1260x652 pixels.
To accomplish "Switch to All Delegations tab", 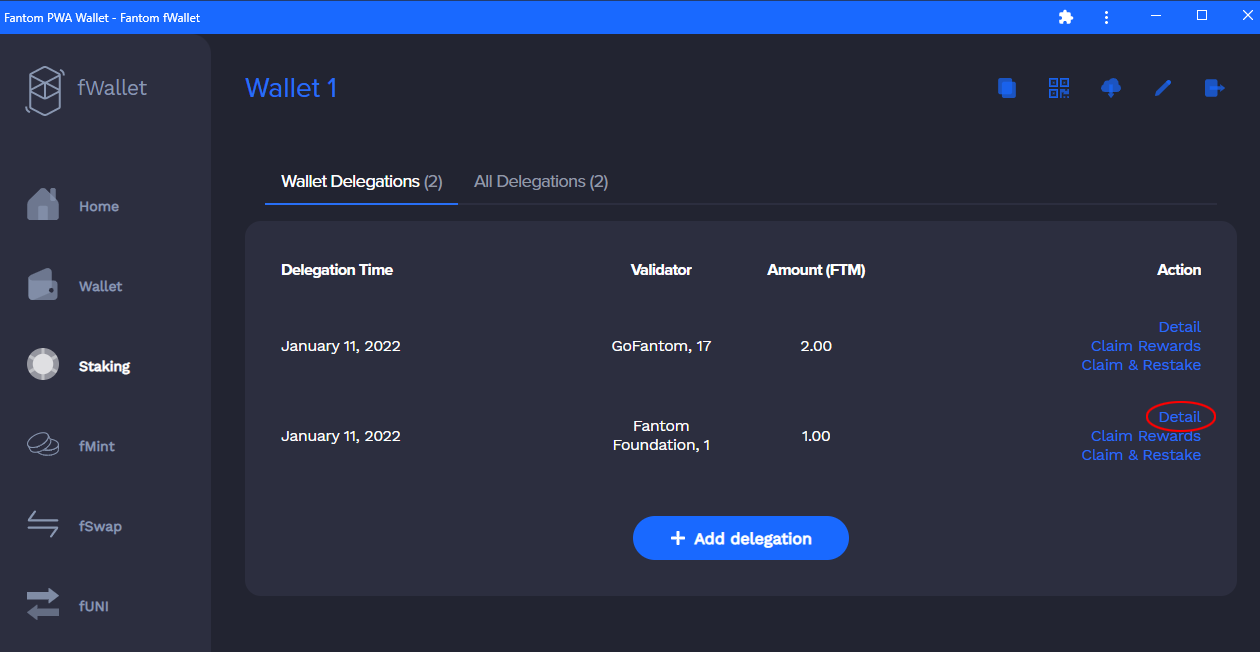I will [x=541, y=181].
